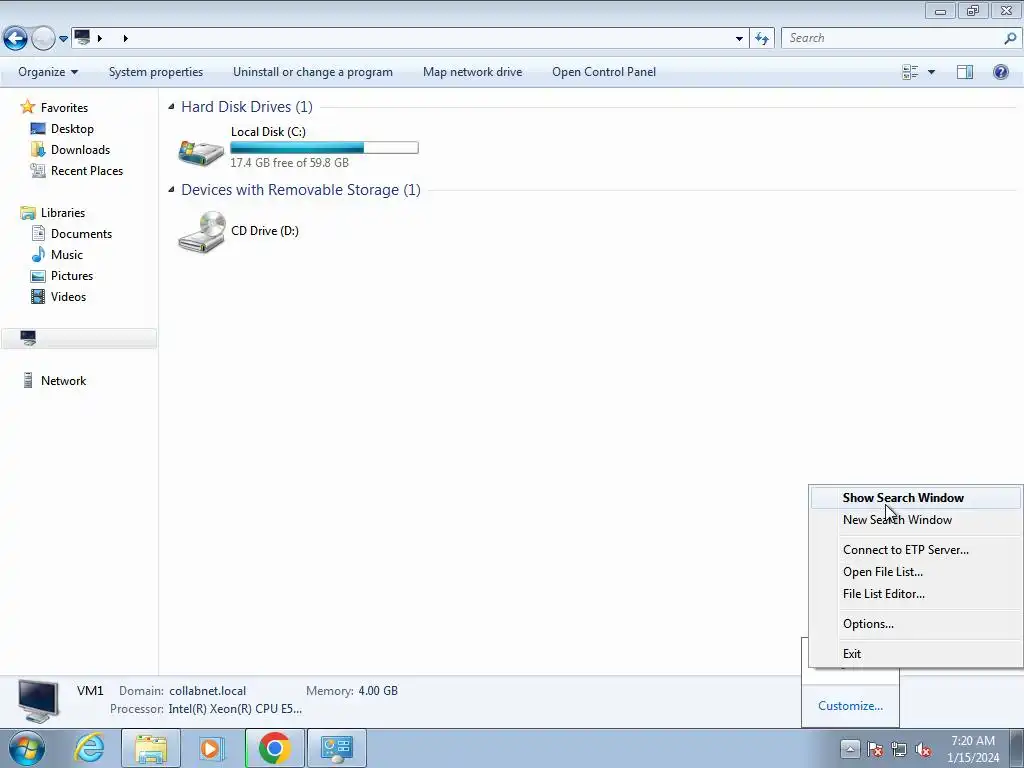1024x768 pixels.
Task: Click the Local Disk (C:) usage bar
Action: tap(324, 148)
